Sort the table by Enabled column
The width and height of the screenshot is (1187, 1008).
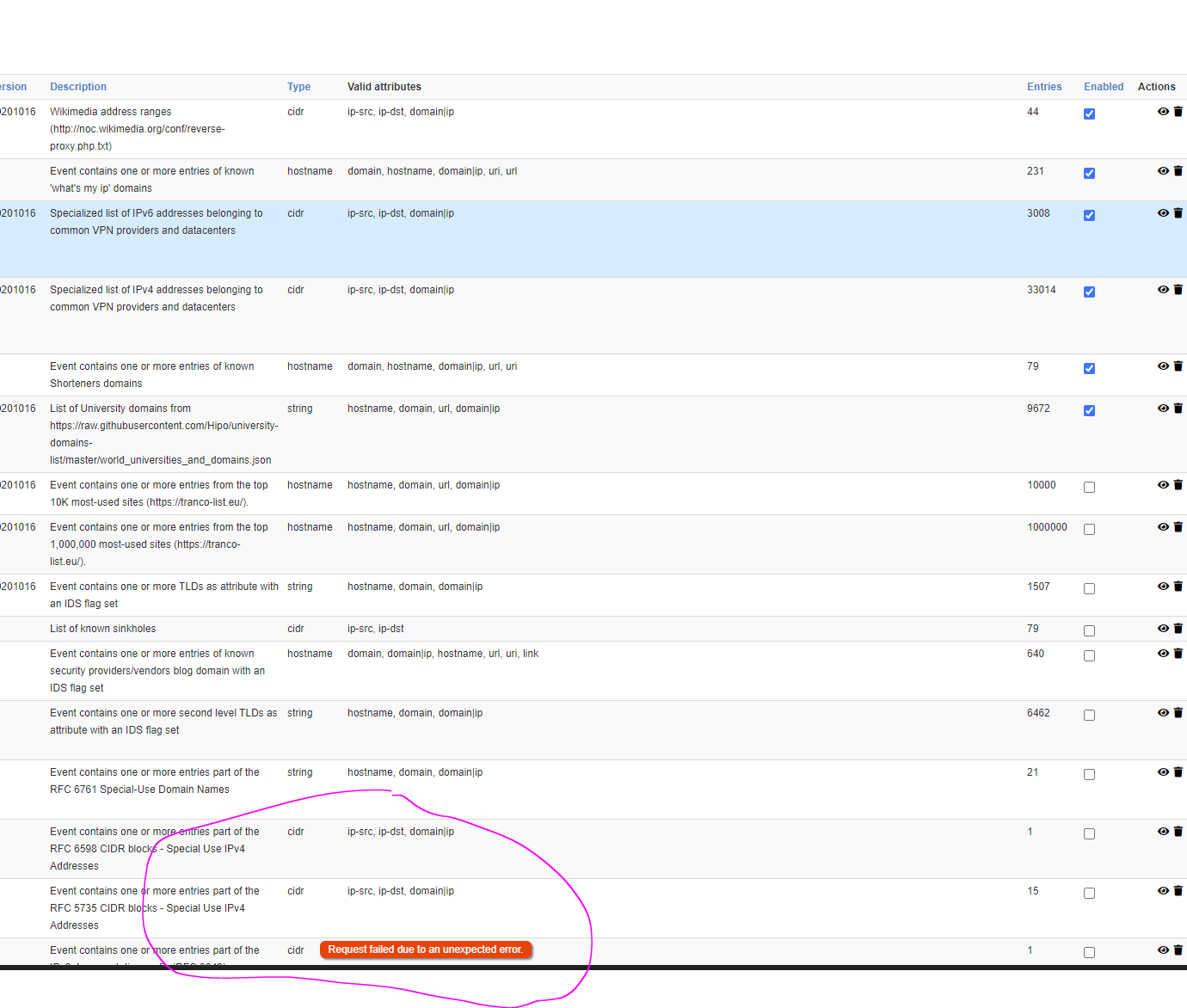(1104, 87)
